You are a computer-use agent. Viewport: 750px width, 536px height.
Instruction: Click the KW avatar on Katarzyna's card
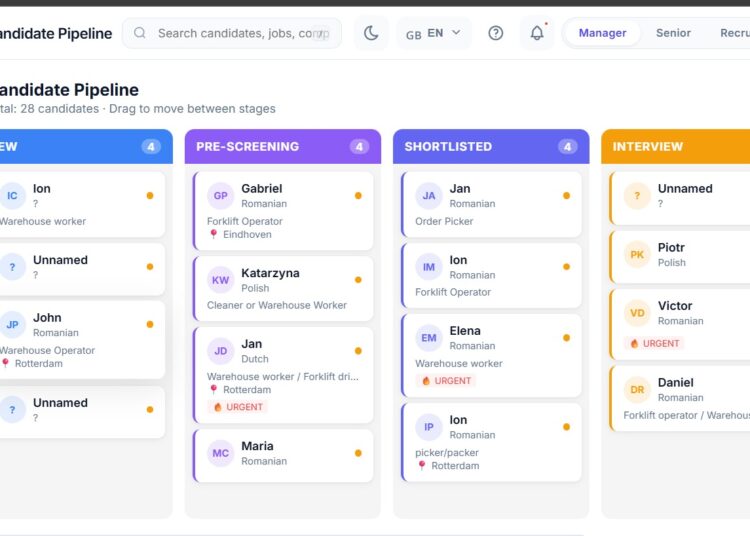pos(221,280)
